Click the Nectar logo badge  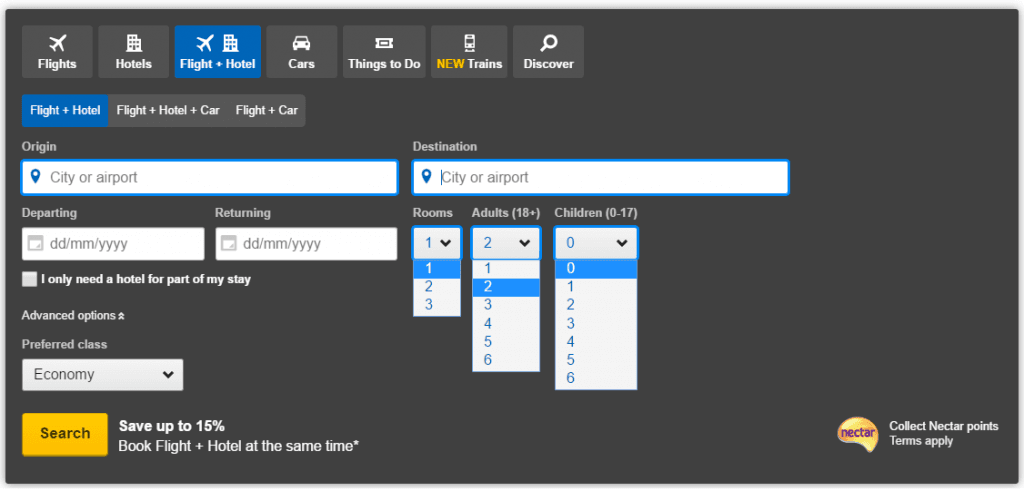tap(857, 434)
